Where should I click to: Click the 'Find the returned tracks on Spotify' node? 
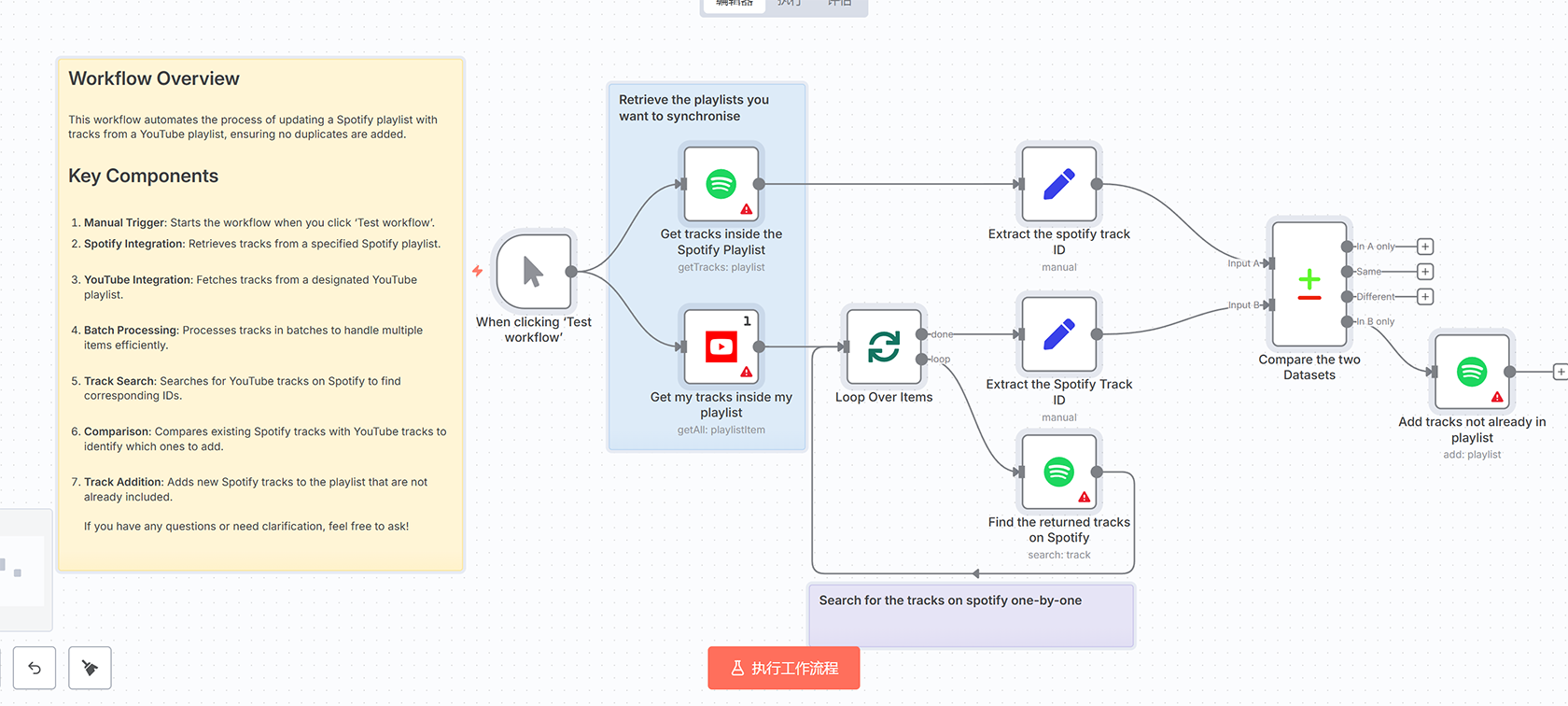[x=1058, y=472]
